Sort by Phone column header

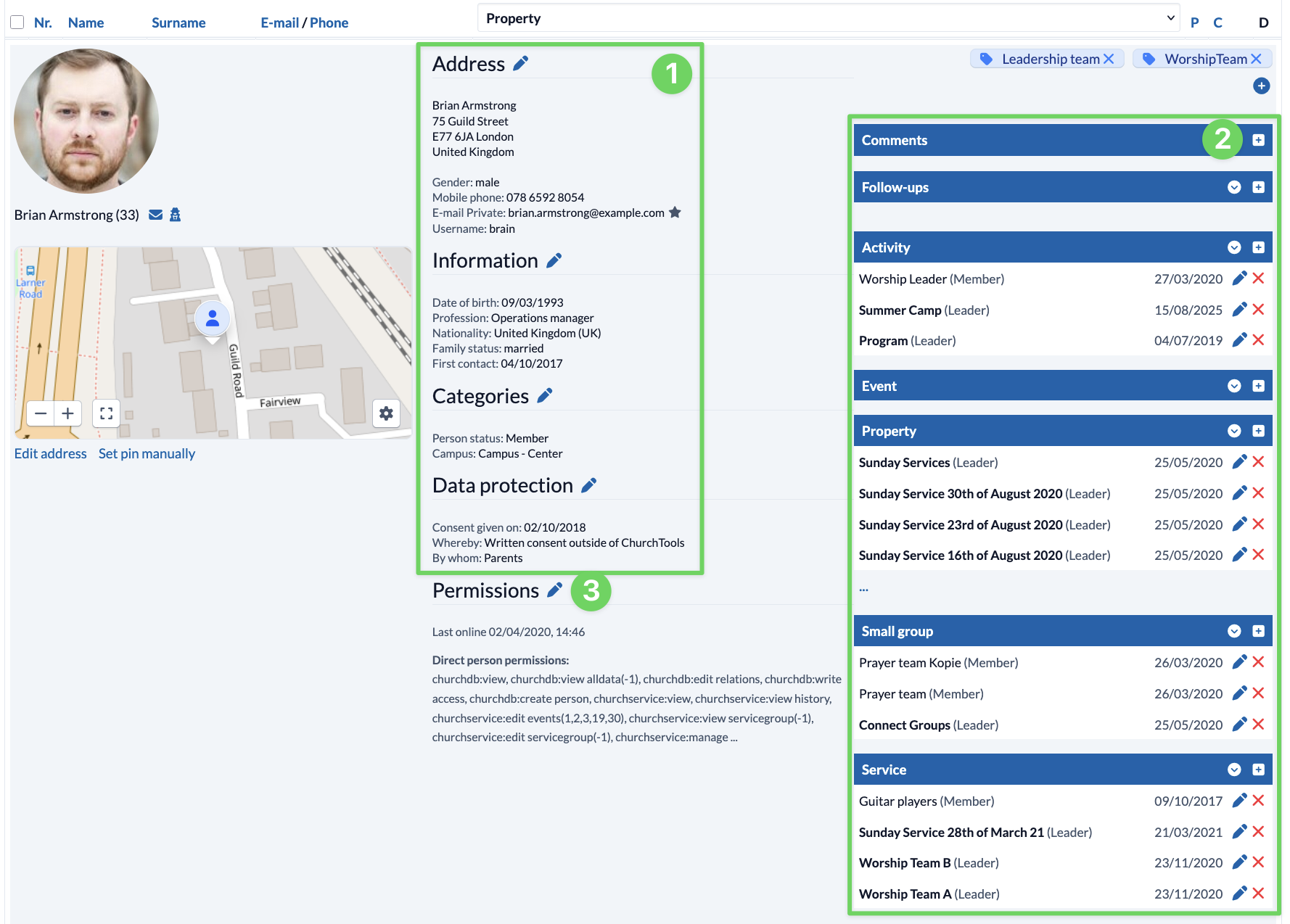[x=329, y=22]
